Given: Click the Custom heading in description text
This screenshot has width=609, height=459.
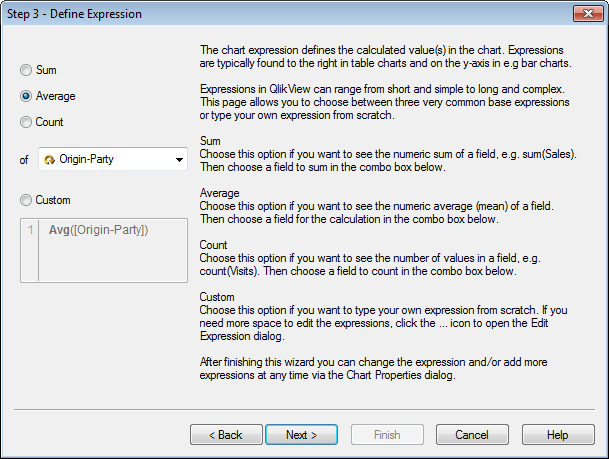Looking at the screenshot, I should [x=217, y=297].
